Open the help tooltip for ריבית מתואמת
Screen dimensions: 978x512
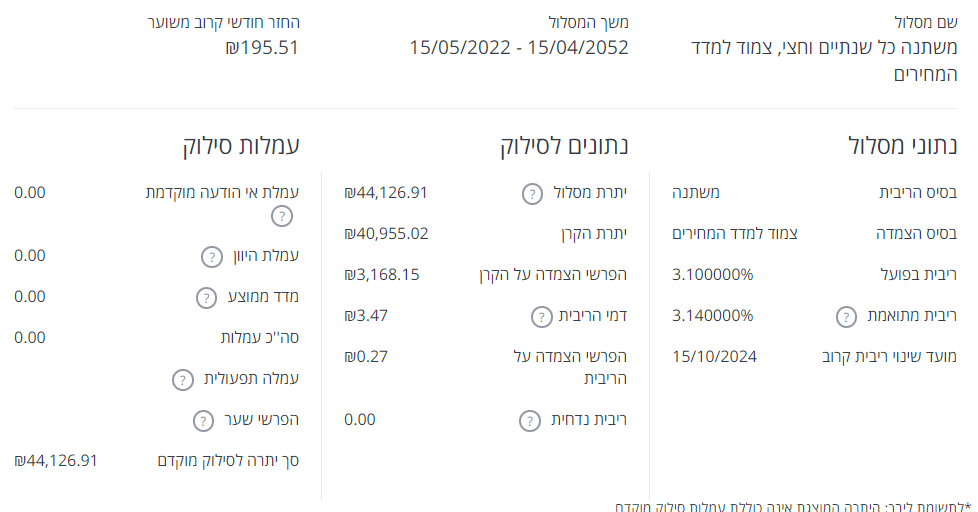pyautogui.click(x=846, y=317)
